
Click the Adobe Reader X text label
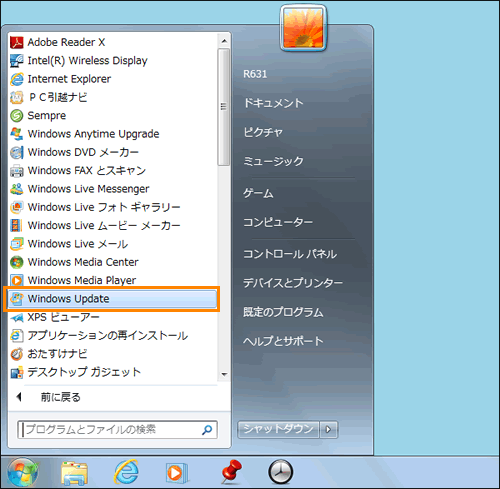(66, 42)
